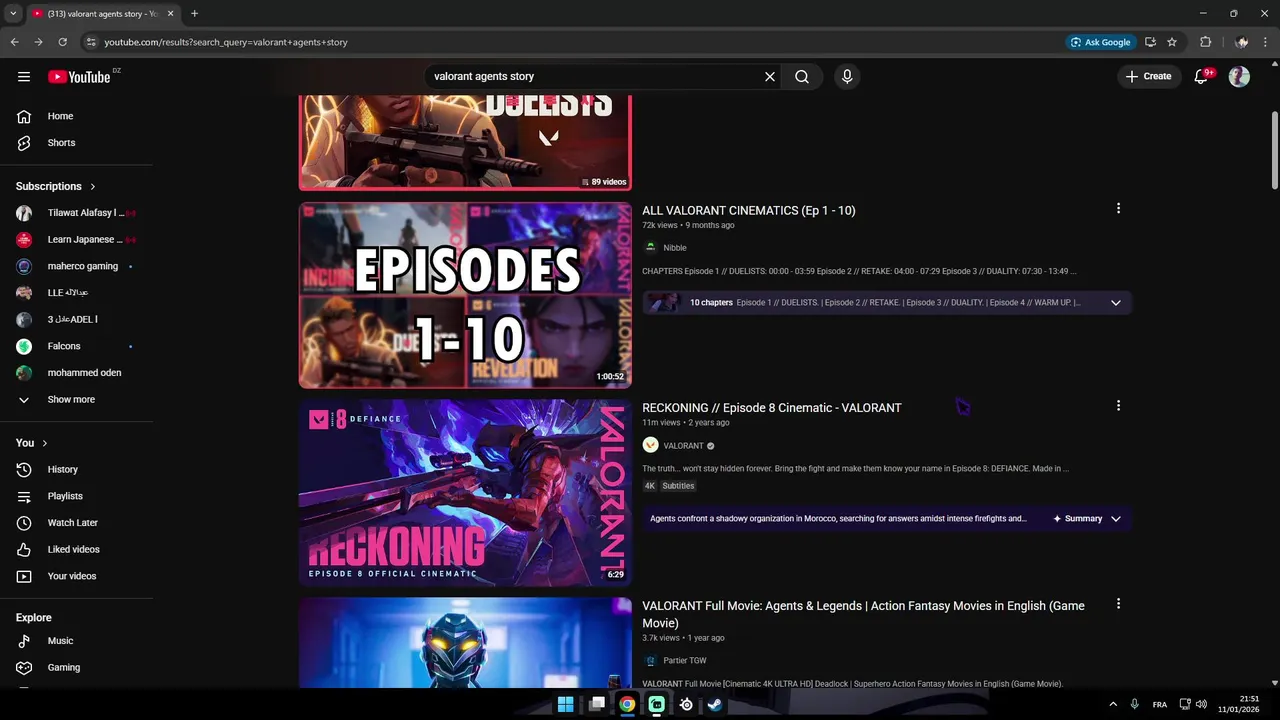Open more actions for RECKONING Episode 8 video
Image resolution: width=1280 pixels, height=720 pixels.
[1118, 405]
